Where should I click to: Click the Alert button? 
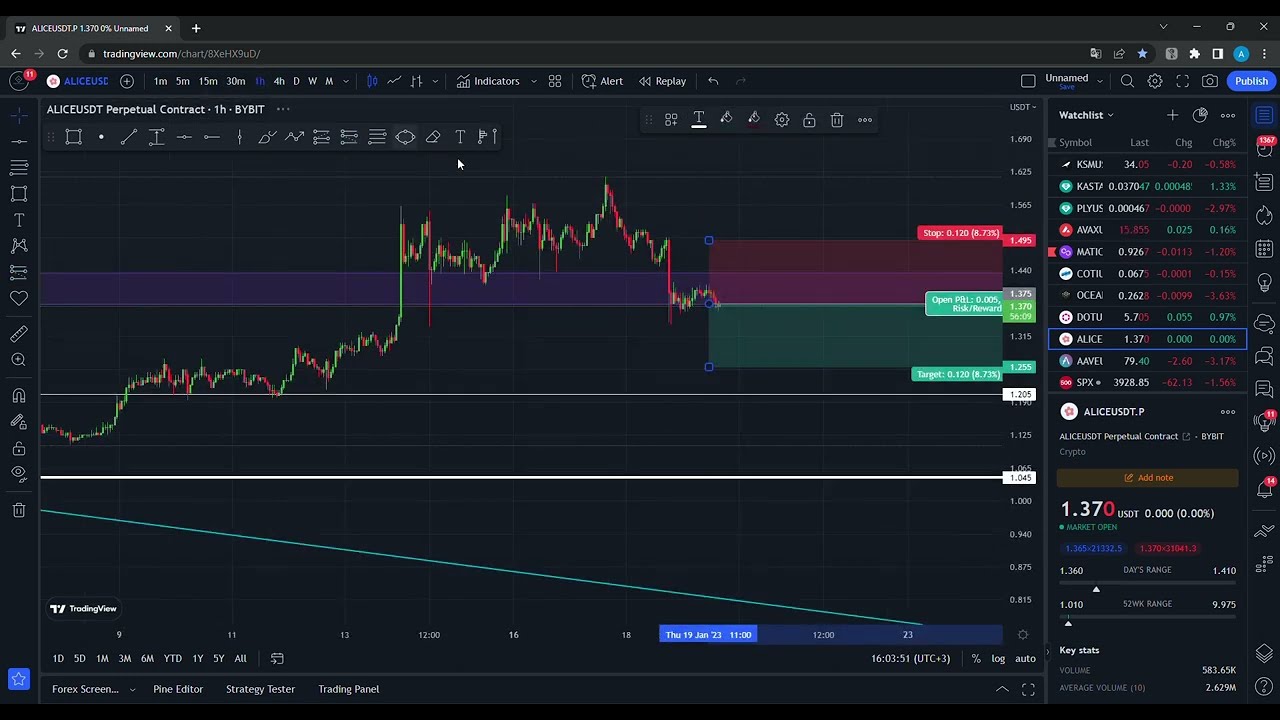(x=602, y=81)
